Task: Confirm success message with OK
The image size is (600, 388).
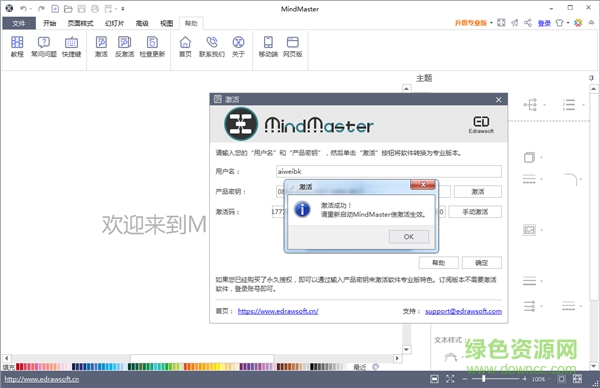Action: coord(409,236)
